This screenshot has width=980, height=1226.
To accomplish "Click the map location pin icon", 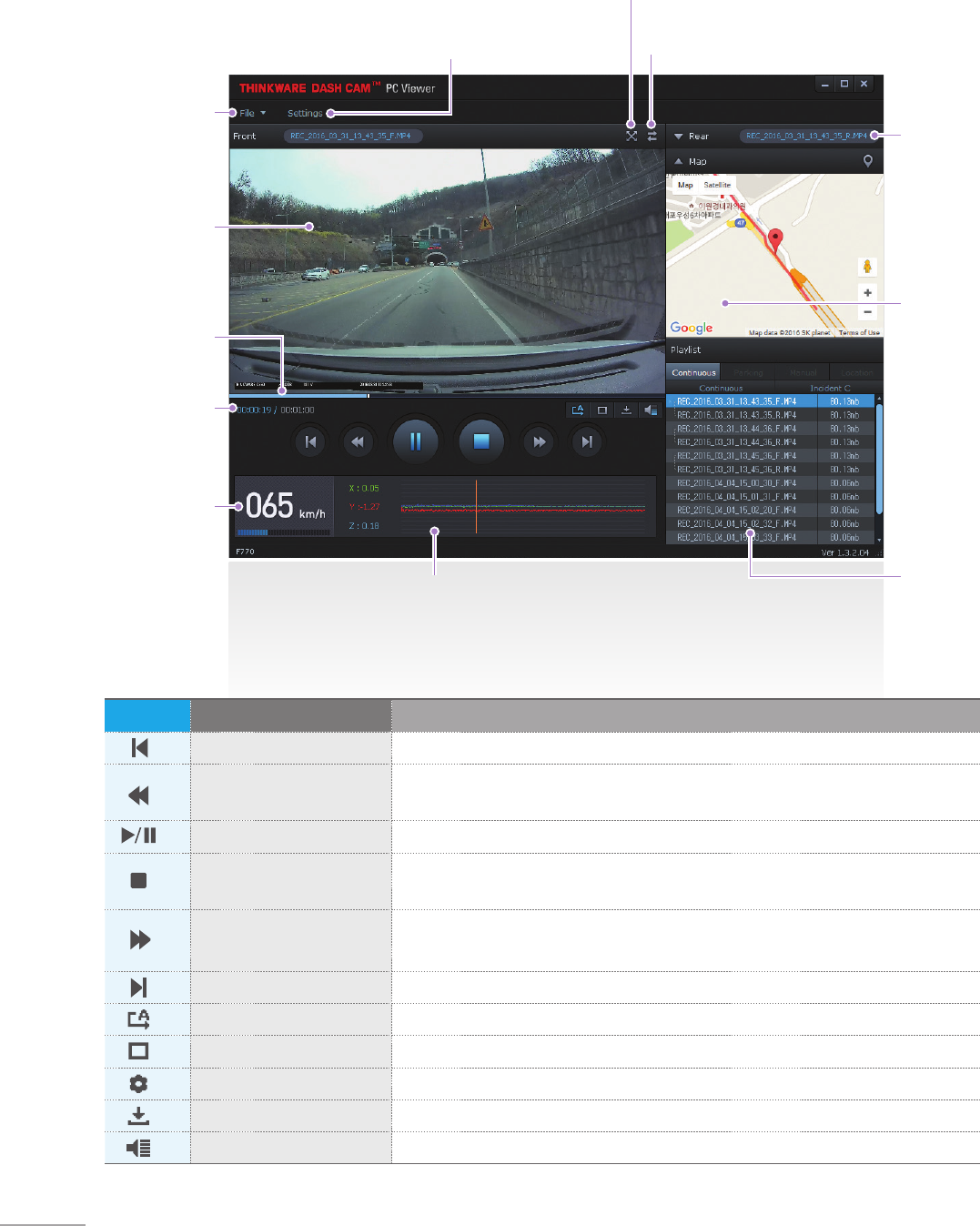I will [868, 161].
